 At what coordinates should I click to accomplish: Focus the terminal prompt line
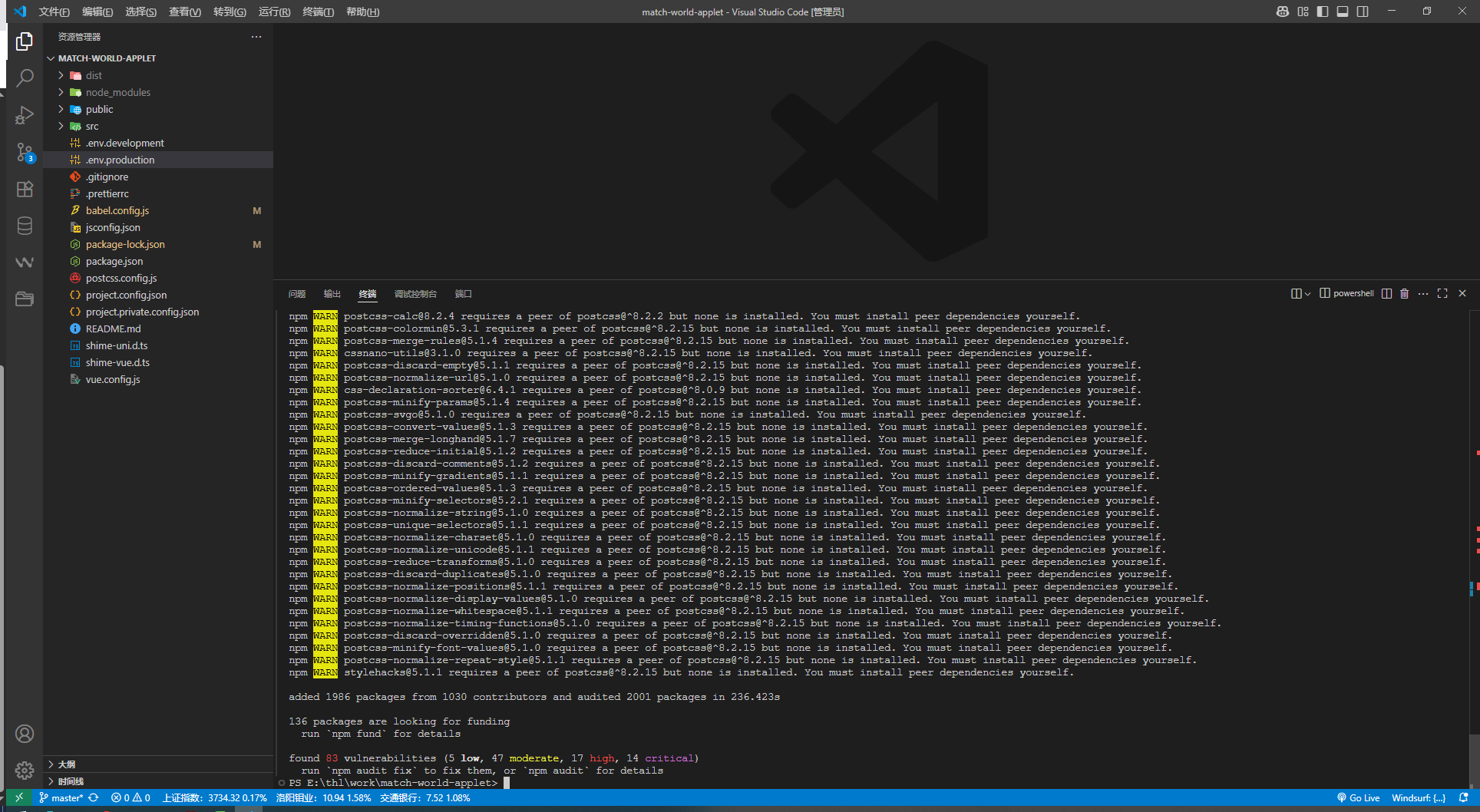tap(399, 783)
